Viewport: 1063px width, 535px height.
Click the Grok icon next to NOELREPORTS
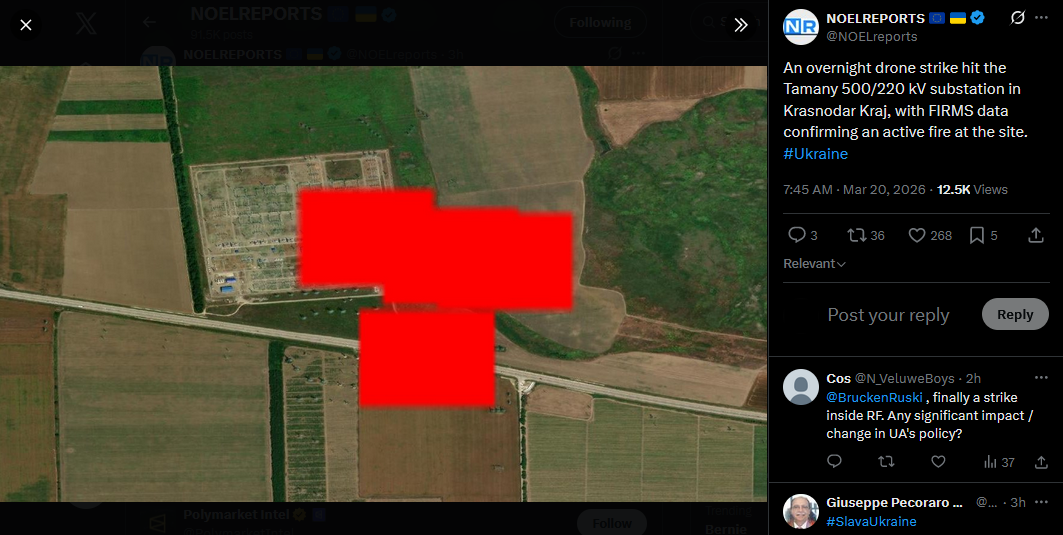coord(1018,18)
